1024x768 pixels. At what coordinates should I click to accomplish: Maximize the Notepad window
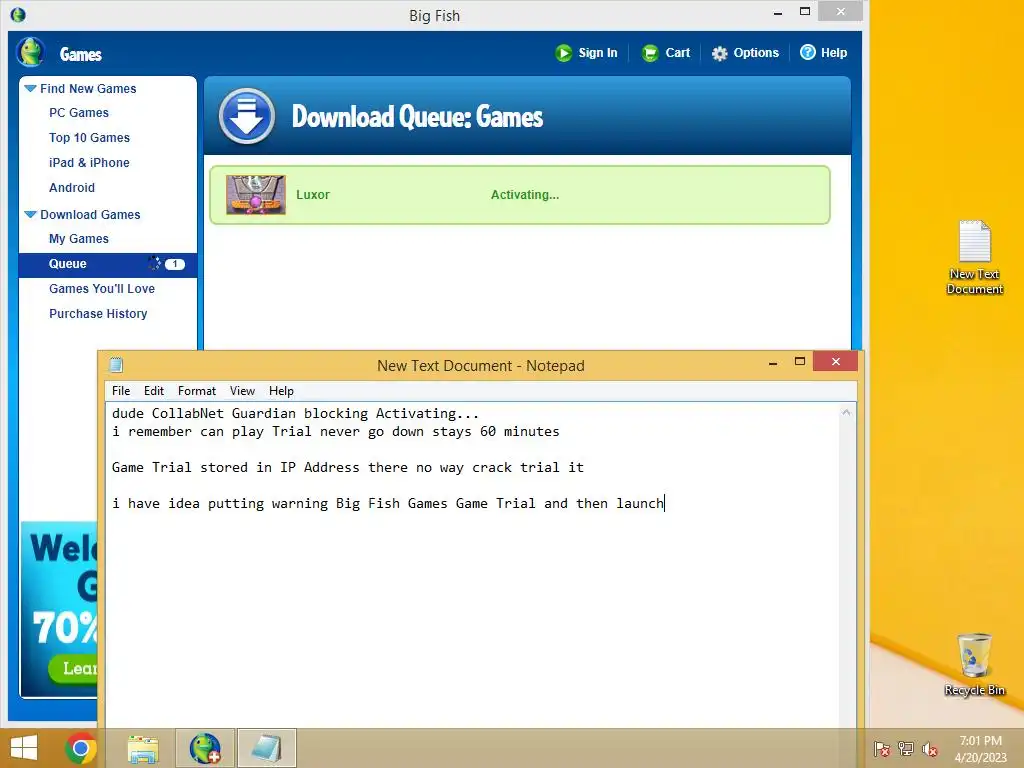800,362
